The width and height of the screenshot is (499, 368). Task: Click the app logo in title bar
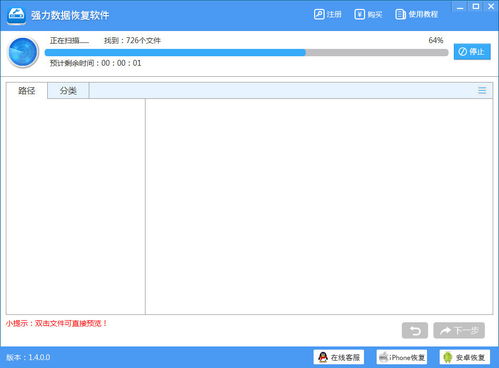pyautogui.click(x=16, y=15)
